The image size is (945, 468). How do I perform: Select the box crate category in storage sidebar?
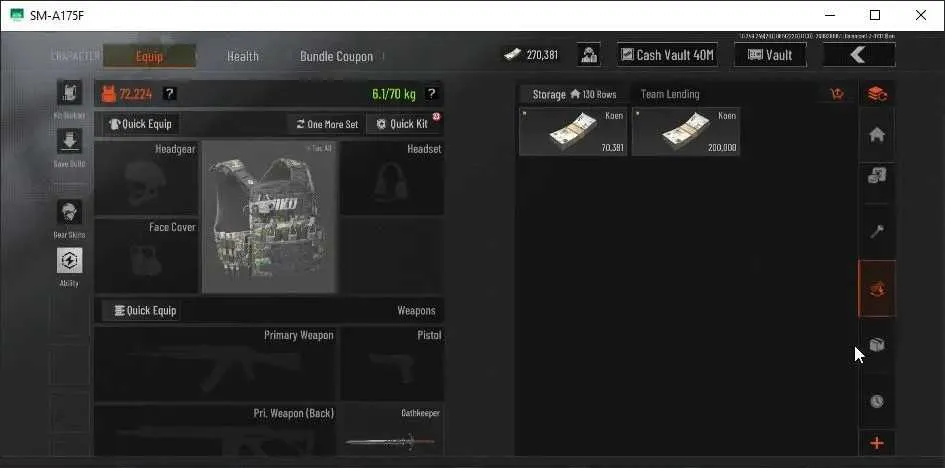coord(877,345)
